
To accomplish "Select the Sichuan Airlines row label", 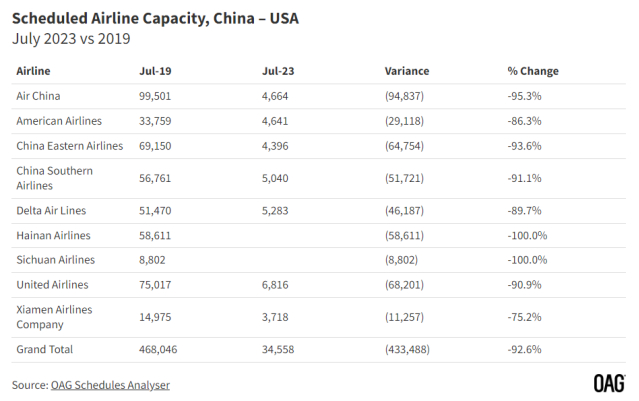I will click(56, 260).
